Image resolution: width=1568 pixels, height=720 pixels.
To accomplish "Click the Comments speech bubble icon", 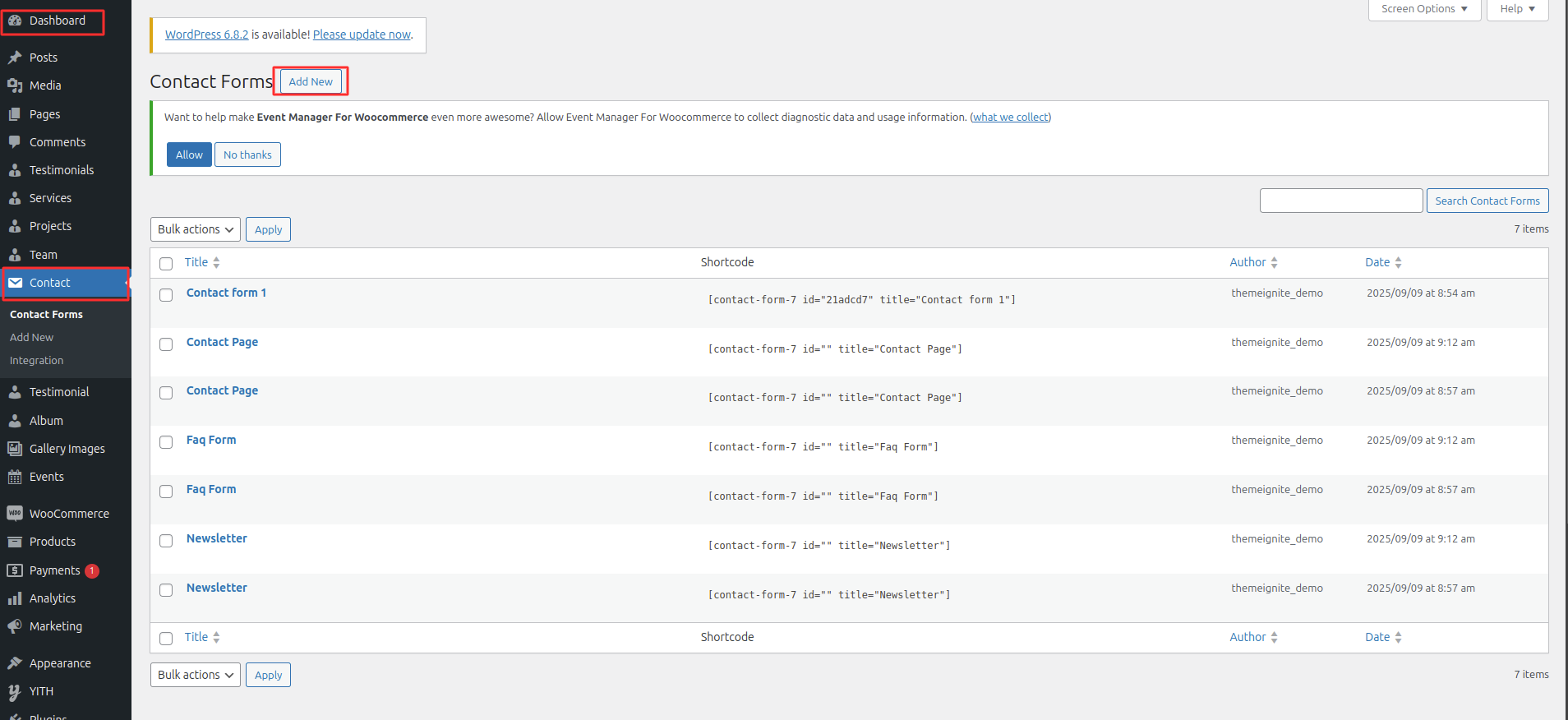I will point(15,142).
